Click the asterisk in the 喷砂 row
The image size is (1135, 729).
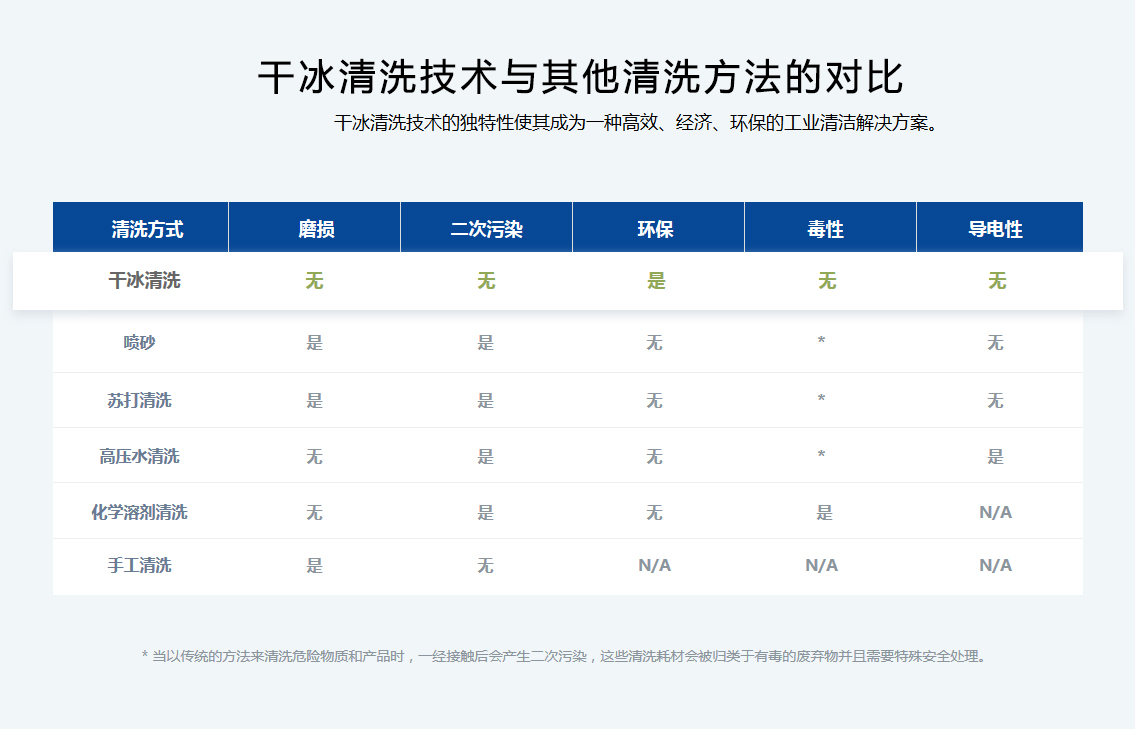821,343
